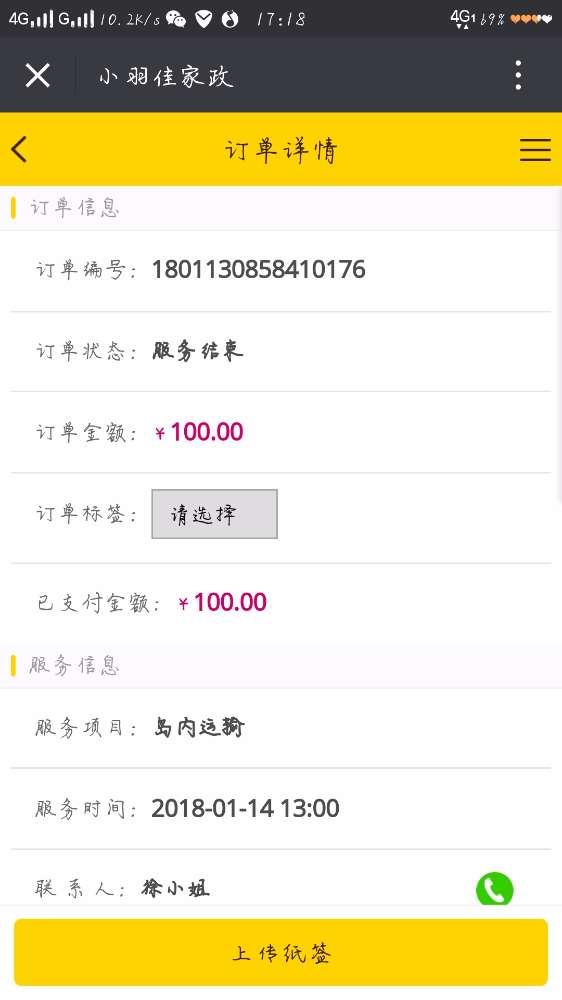The image size is (562, 1000).
Task: Tap the 服务信息 section header
Action: coord(75,665)
